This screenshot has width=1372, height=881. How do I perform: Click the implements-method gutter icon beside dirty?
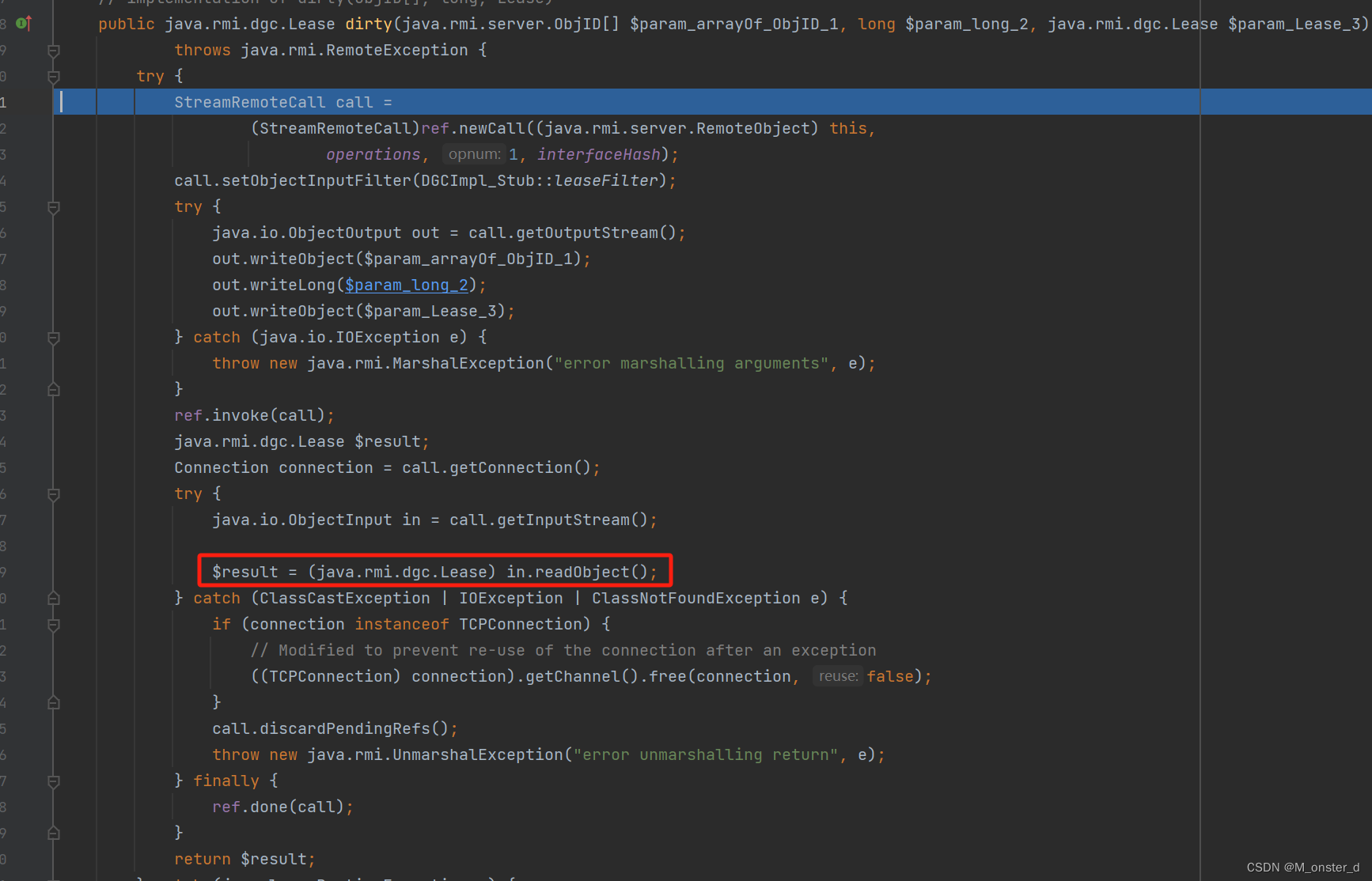coord(24,24)
